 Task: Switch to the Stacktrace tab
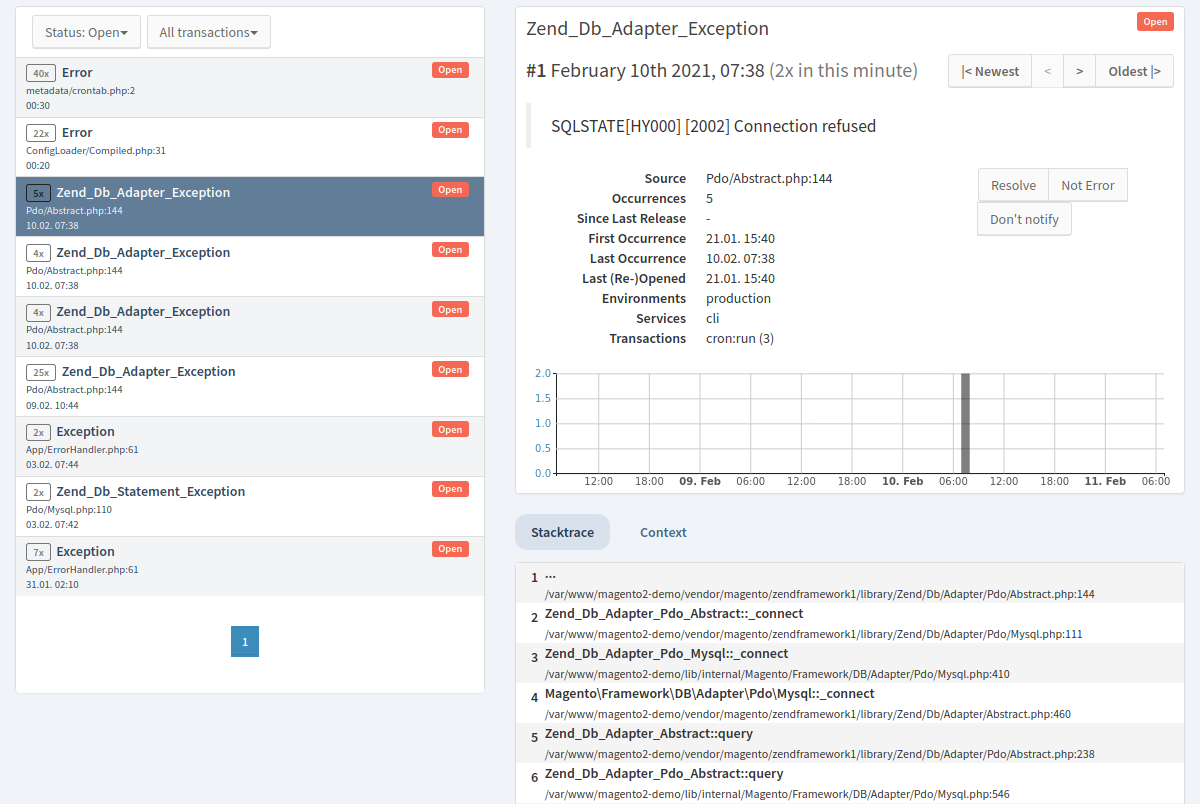562,532
